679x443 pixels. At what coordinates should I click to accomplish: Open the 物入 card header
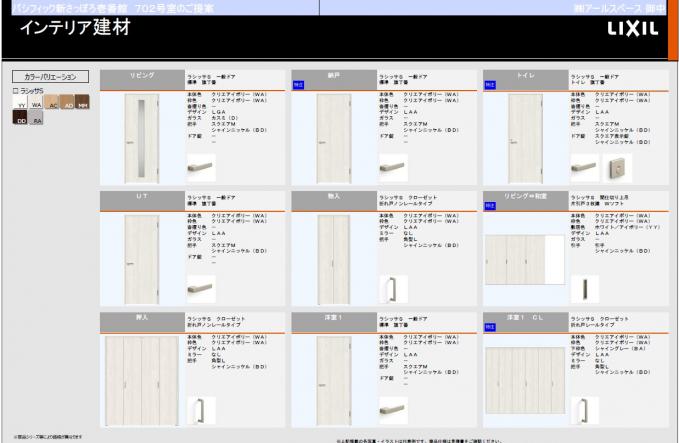coord(334,201)
